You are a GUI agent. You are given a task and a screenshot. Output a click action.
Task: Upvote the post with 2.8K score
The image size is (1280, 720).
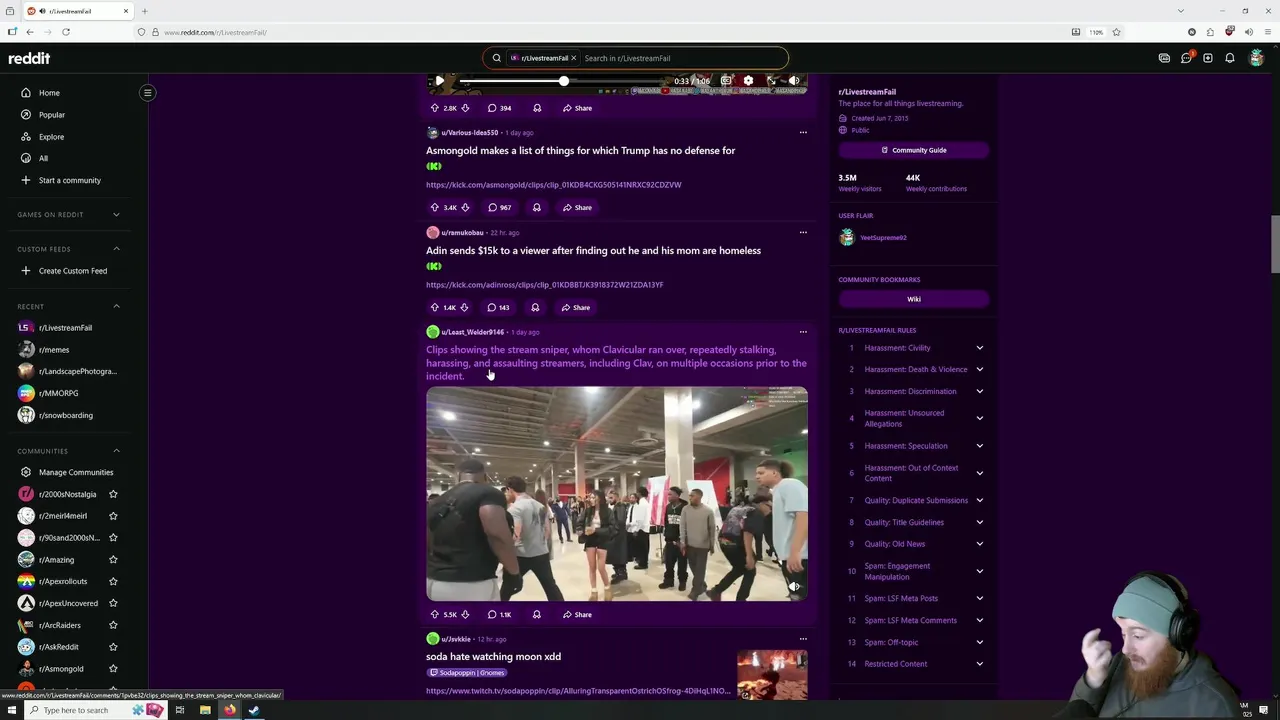click(435, 108)
